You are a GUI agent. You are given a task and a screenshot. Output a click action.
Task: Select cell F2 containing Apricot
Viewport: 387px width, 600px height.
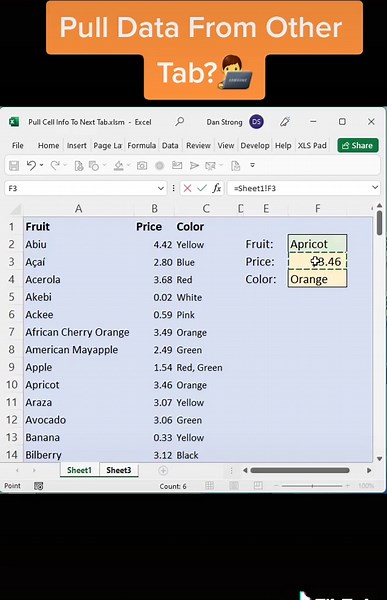317,244
